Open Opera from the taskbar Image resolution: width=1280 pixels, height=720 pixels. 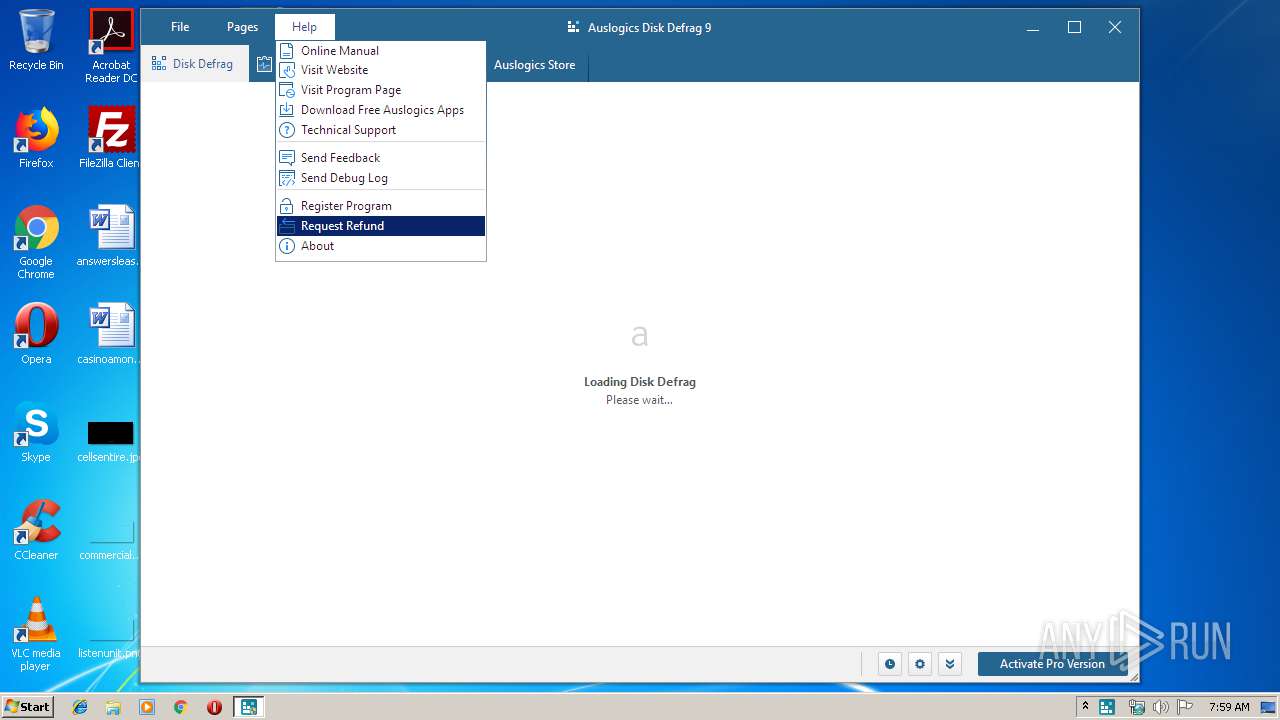click(x=214, y=707)
